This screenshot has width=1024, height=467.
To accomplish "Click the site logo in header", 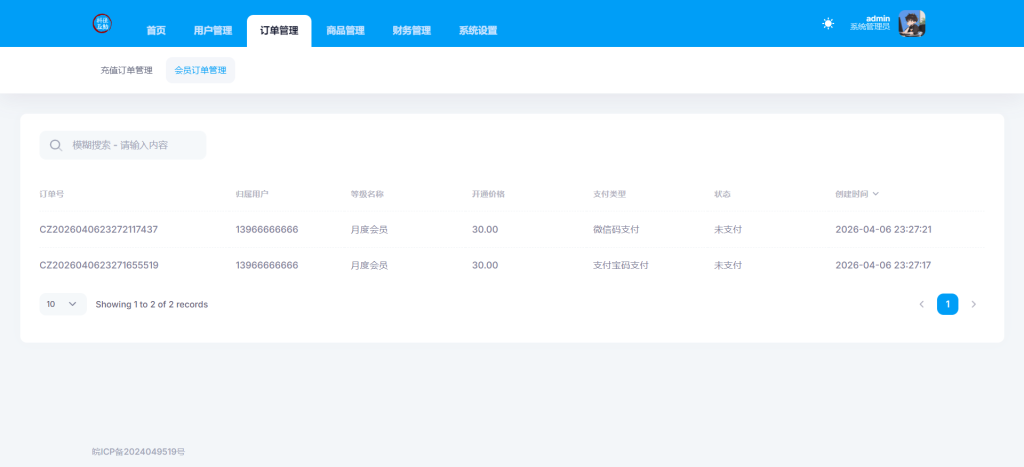I will 102,24.
